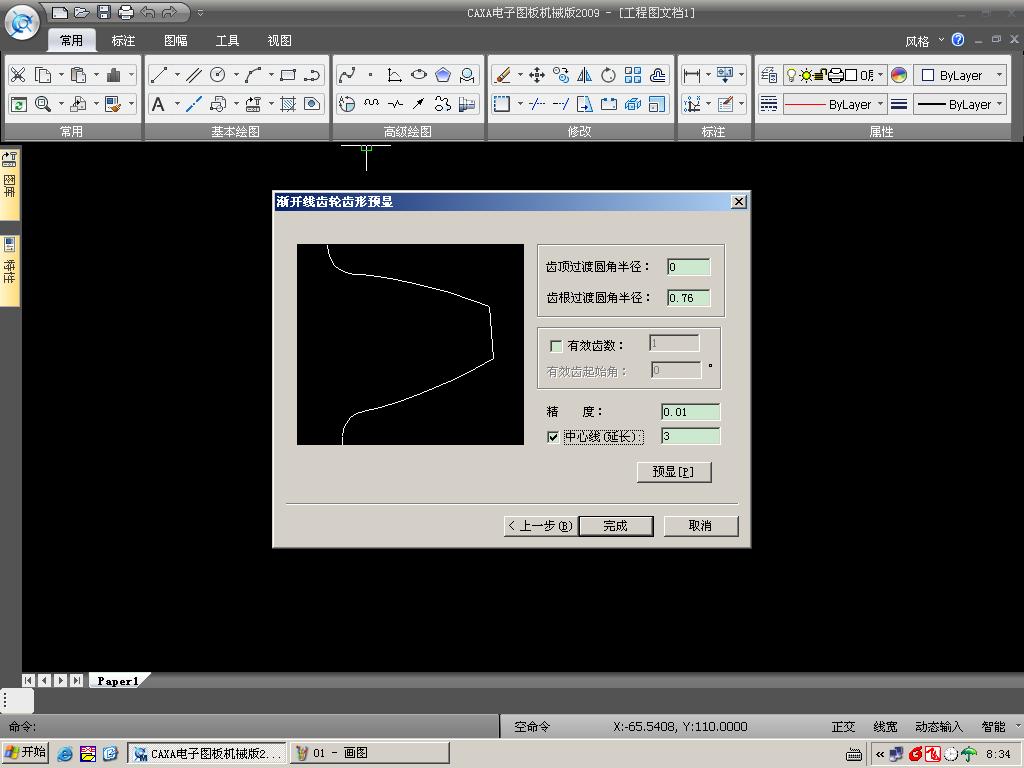1024x768 pixels.
Task: Click the color wheel swatch icon
Action: pyautogui.click(x=899, y=75)
